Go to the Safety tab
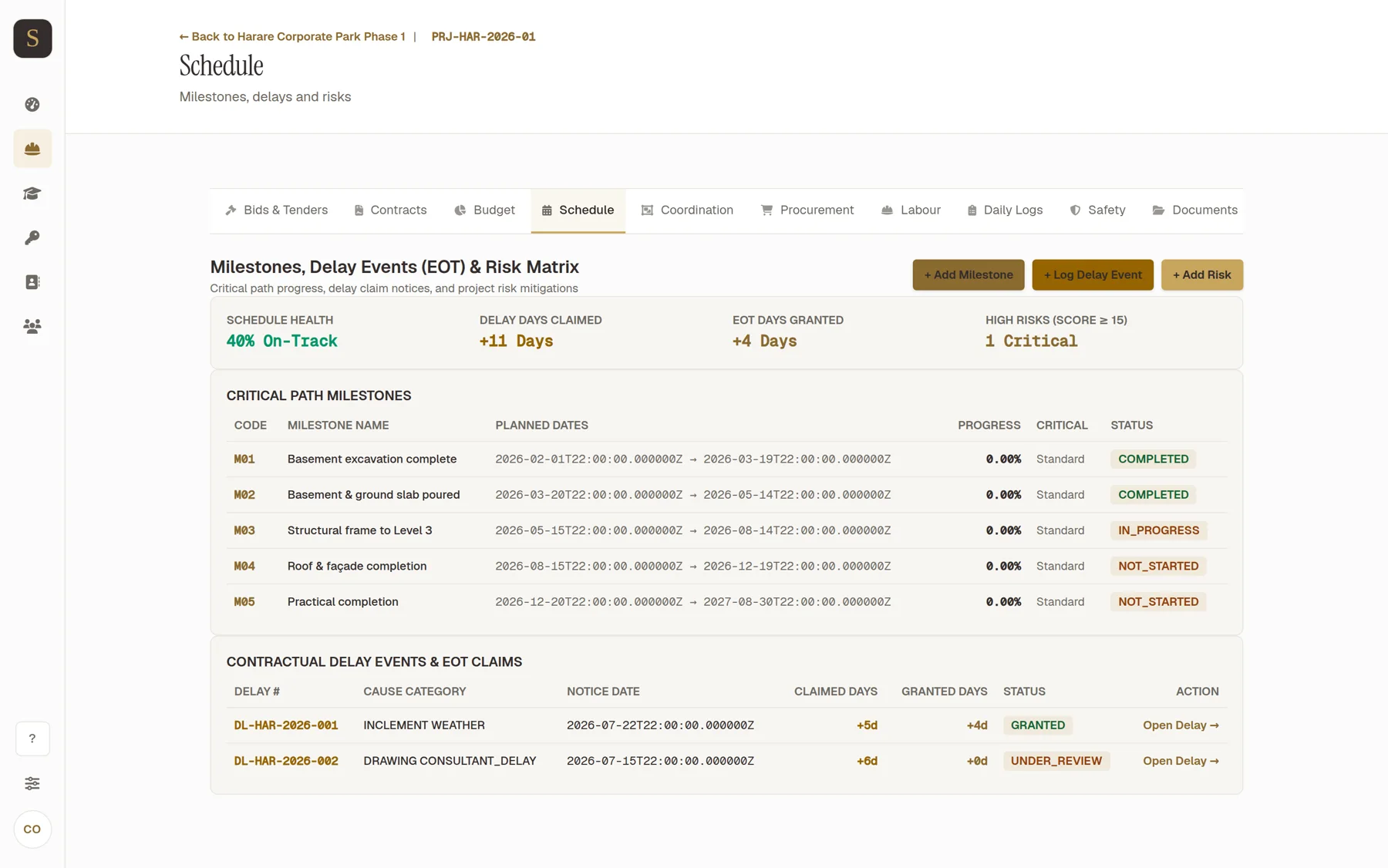Image resolution: width=1388 pixels, height=868 pixels. [1097, 210]
